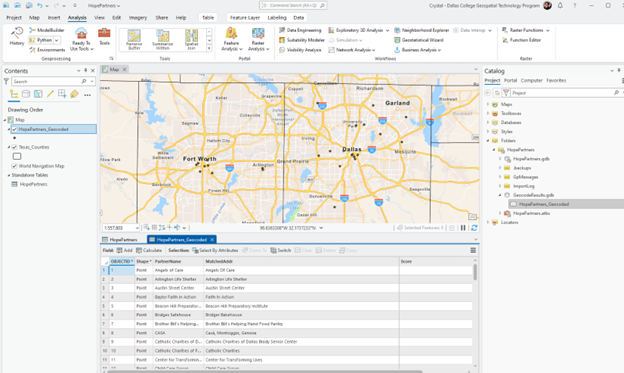Select HopePartners_Geocoded in Catalog tree
This screenshot has width=624, height=373.
coord(544,204)
